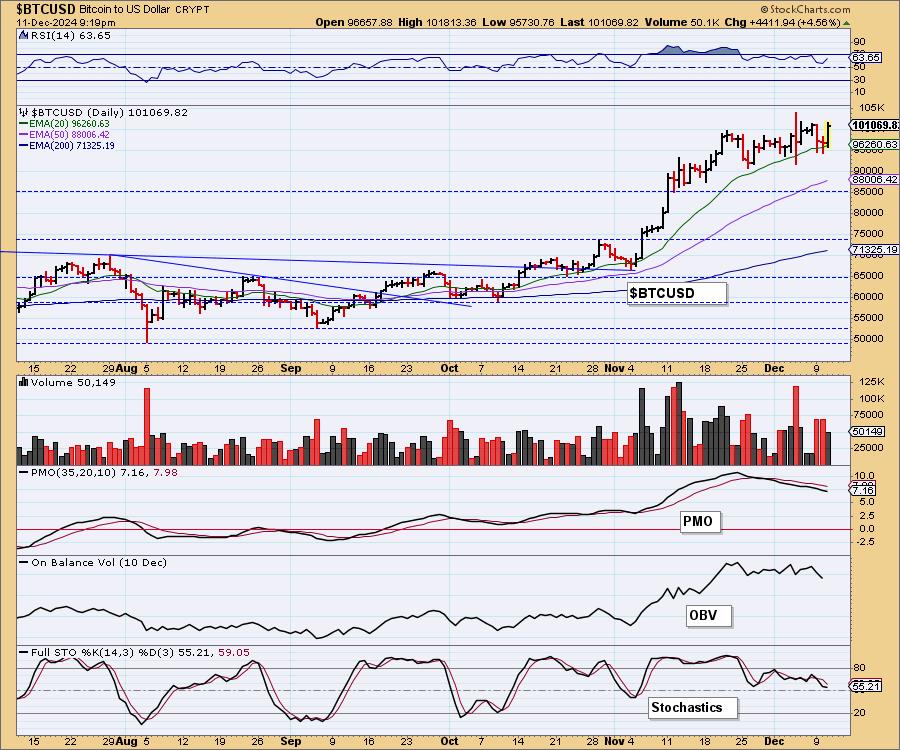900x750 pixels.
Task: Click the RSI indicator icon beside RSI(14)
Action: click(x=23, y=35)
